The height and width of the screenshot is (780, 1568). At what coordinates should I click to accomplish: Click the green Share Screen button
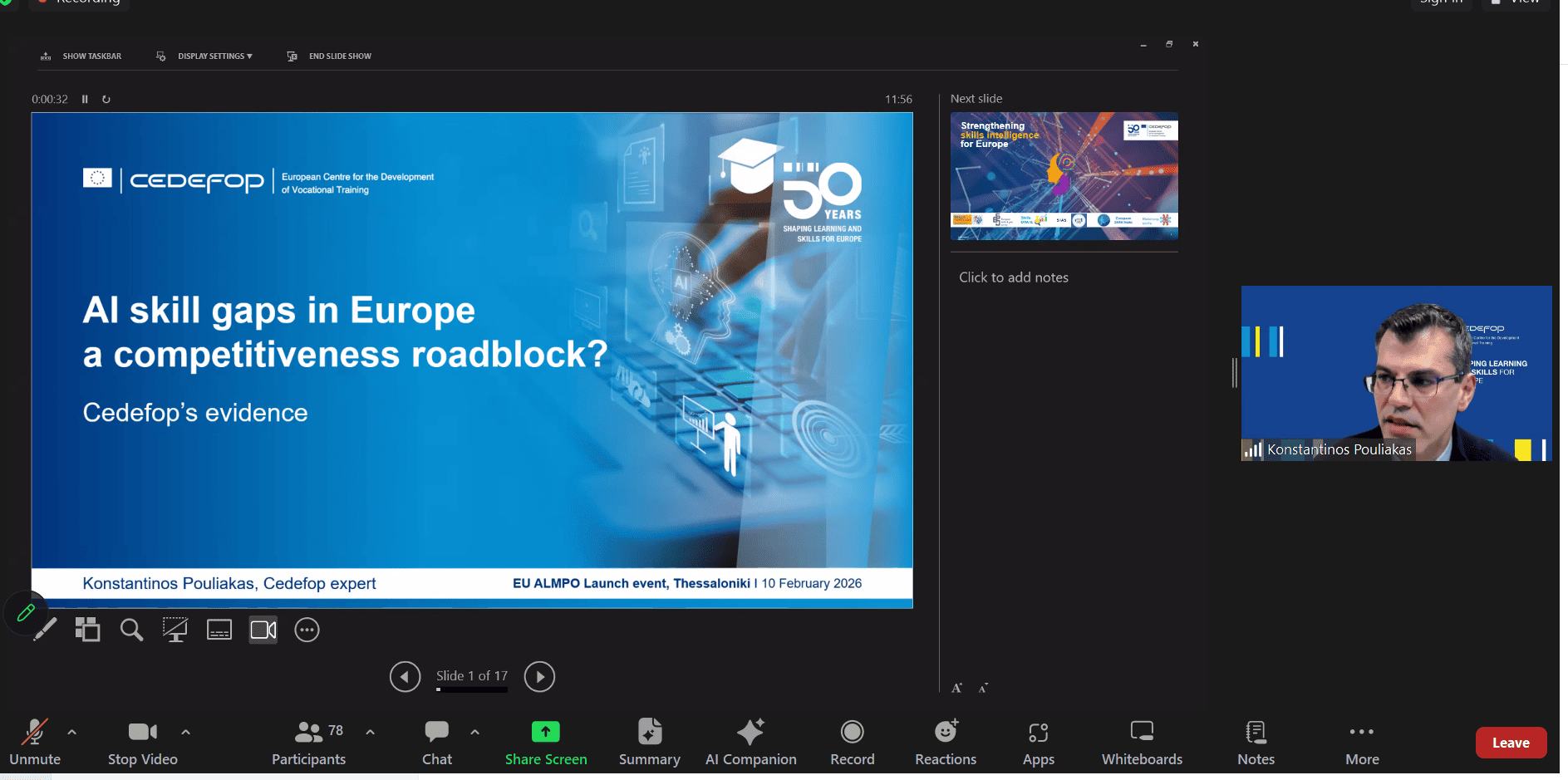[546, 742]
